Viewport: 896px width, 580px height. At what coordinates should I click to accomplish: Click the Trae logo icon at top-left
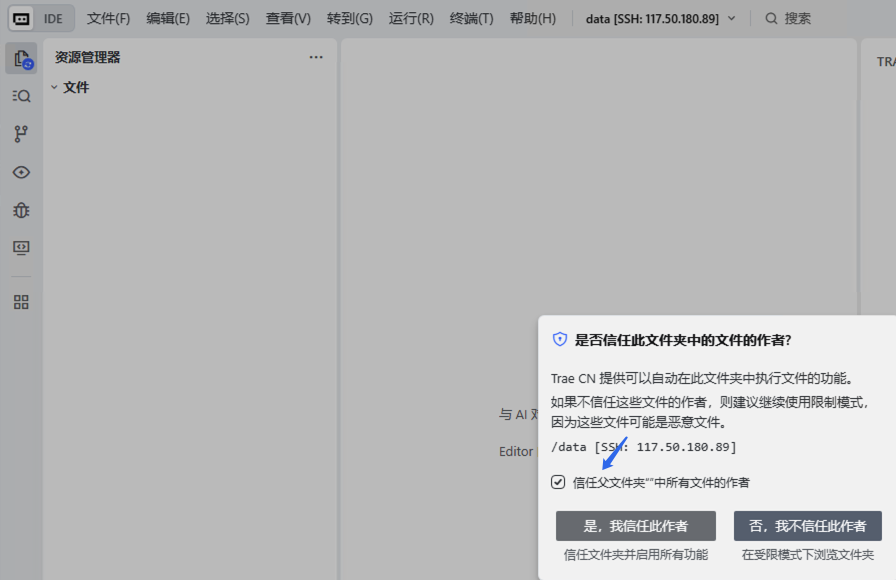point(21,18)
